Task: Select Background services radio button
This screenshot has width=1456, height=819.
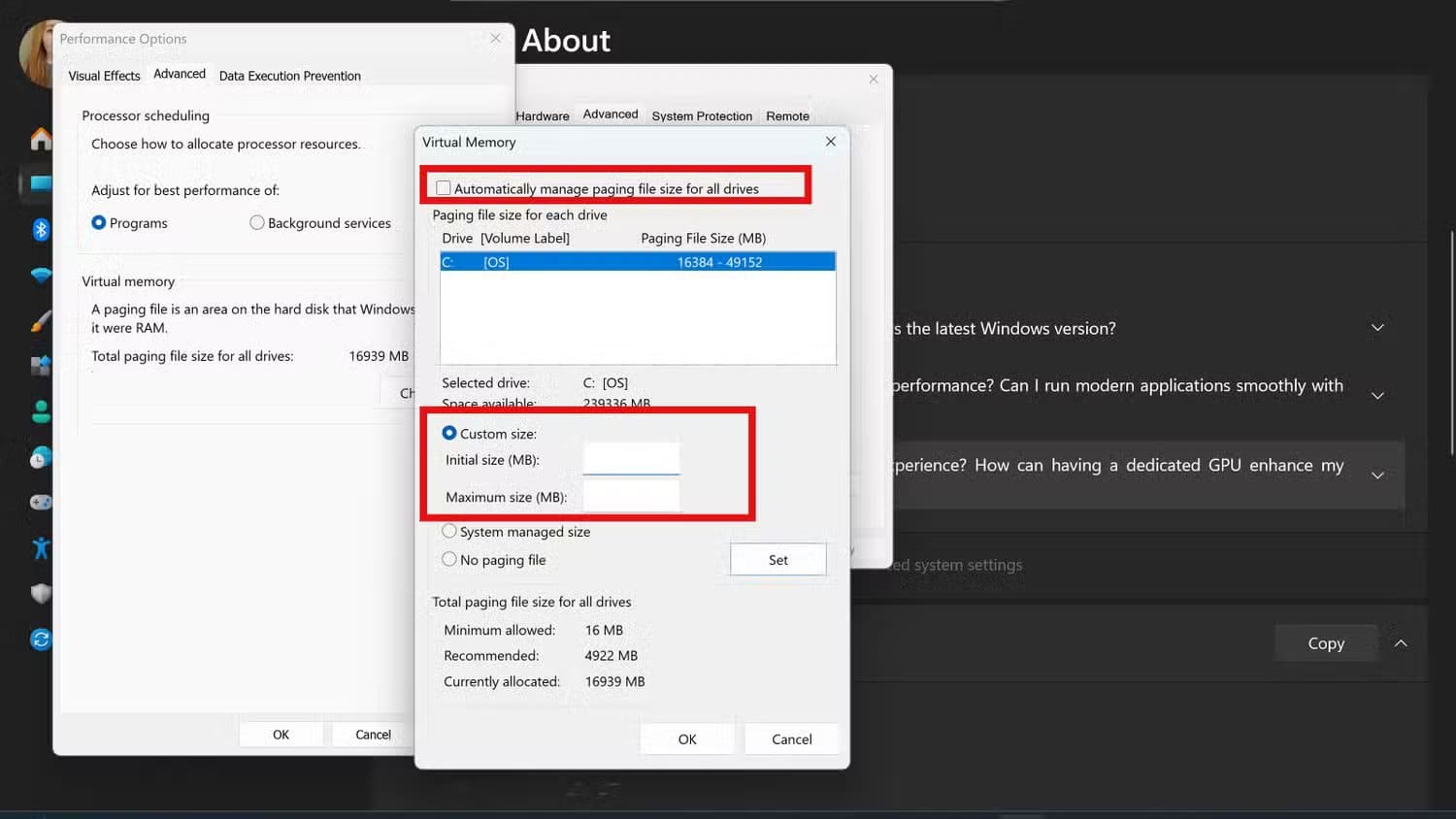Action: coord(257,223)
